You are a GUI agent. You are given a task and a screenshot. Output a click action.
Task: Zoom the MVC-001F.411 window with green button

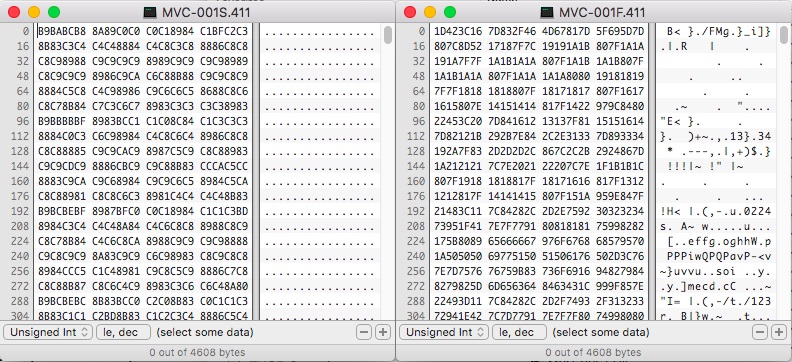450,12
